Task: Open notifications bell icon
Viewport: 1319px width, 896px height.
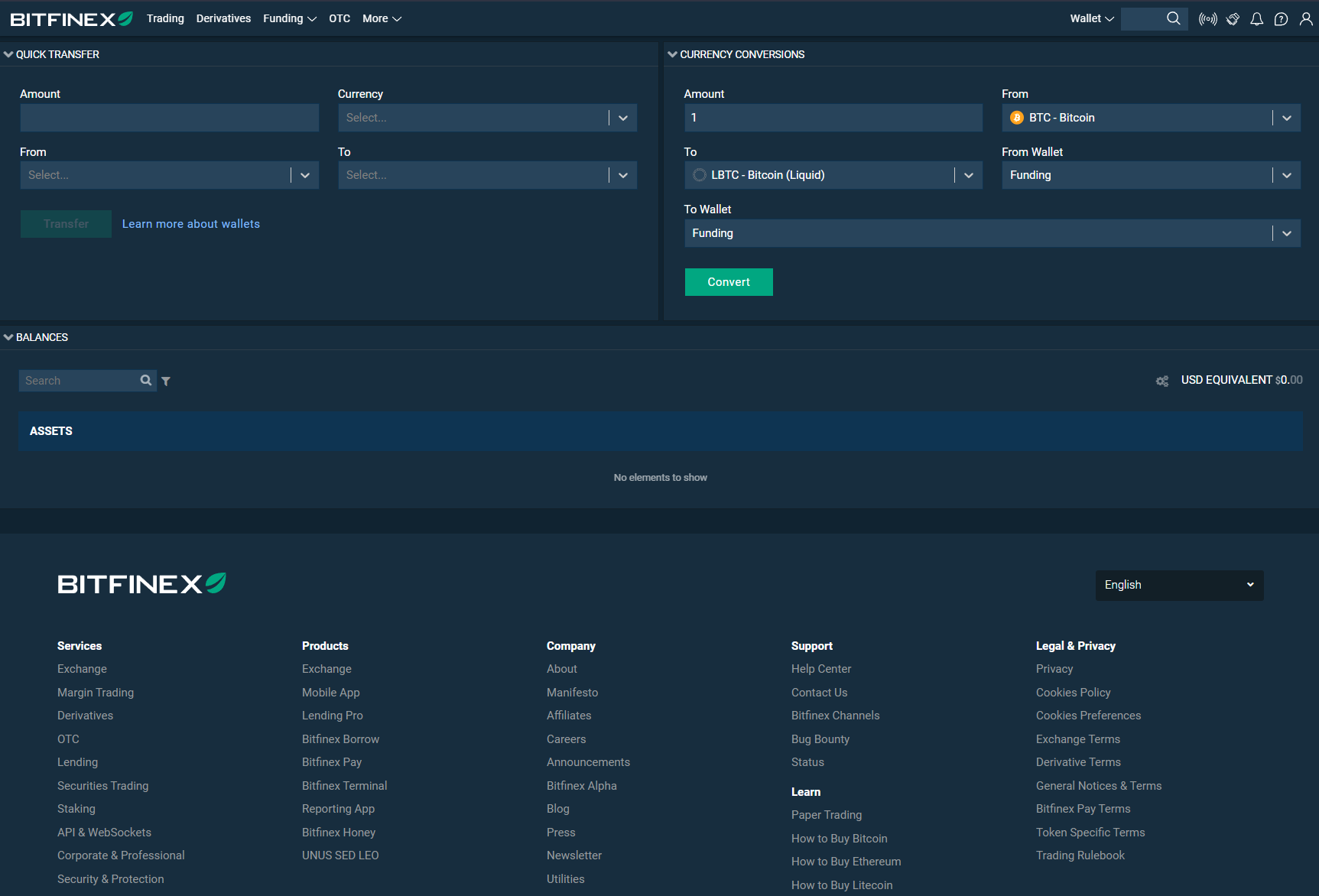Action: [1256, 19]
